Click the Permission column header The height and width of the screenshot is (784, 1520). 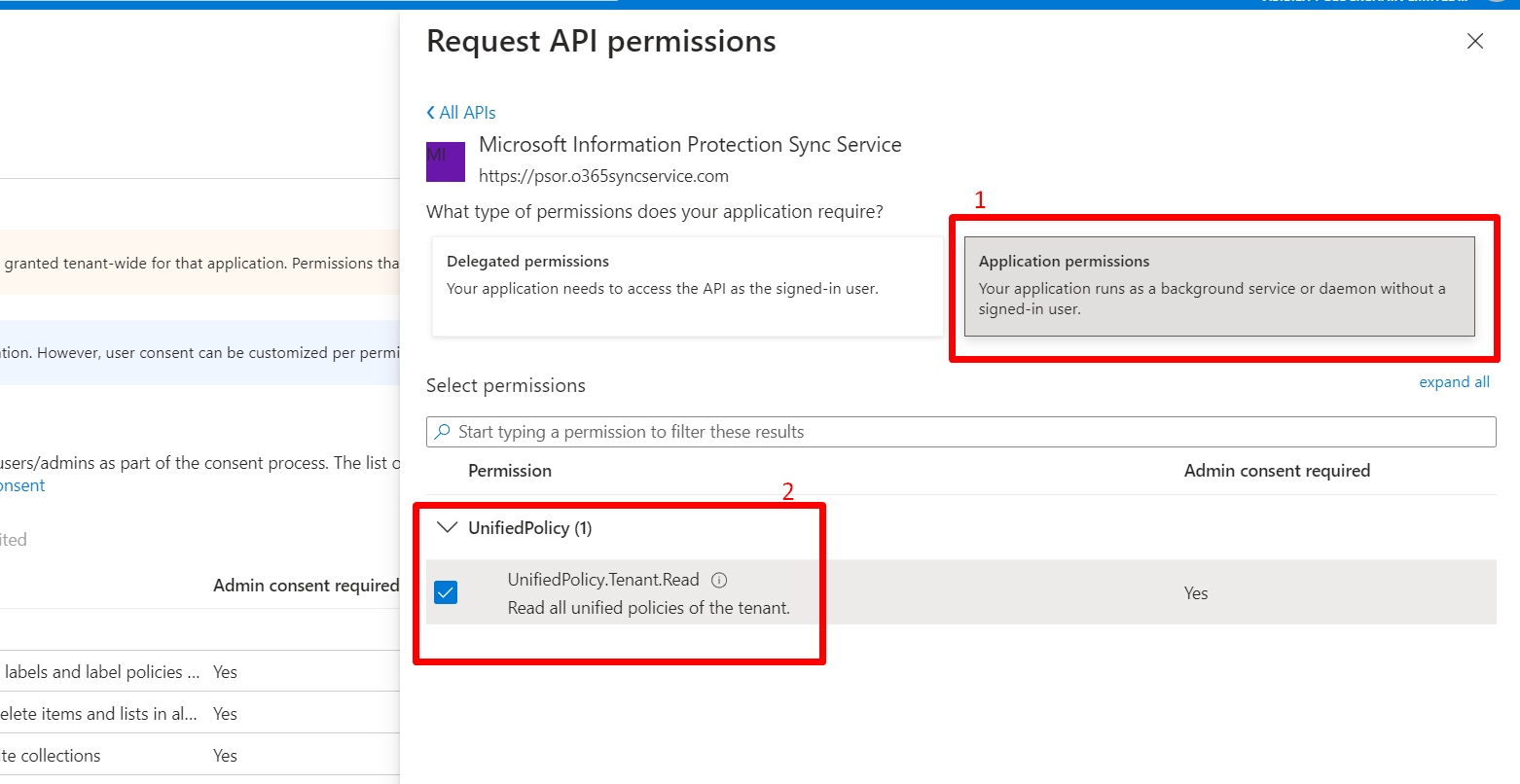pos(510,471)
